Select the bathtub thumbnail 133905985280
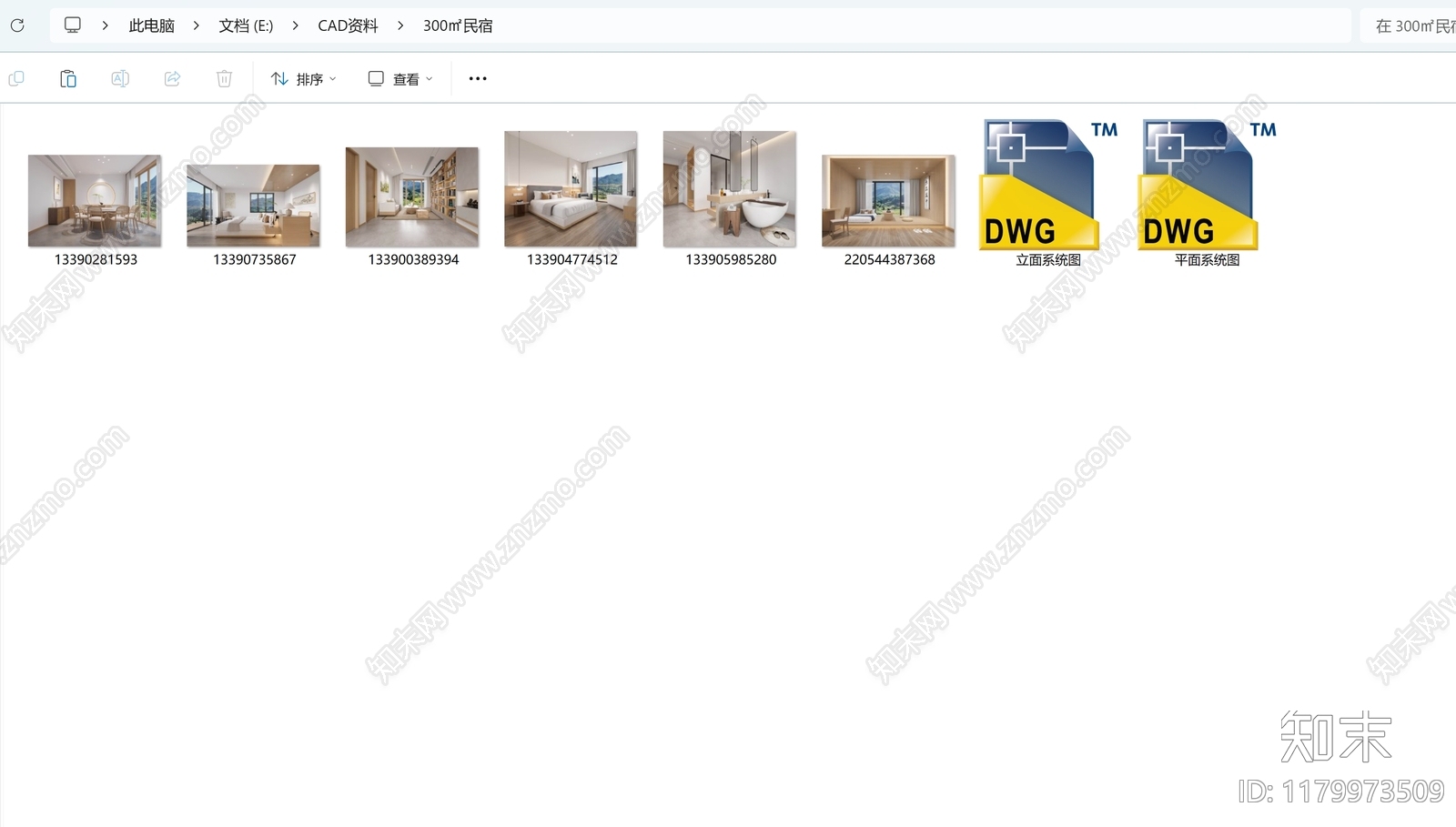1456x827 pixels. tap(730, 189)
